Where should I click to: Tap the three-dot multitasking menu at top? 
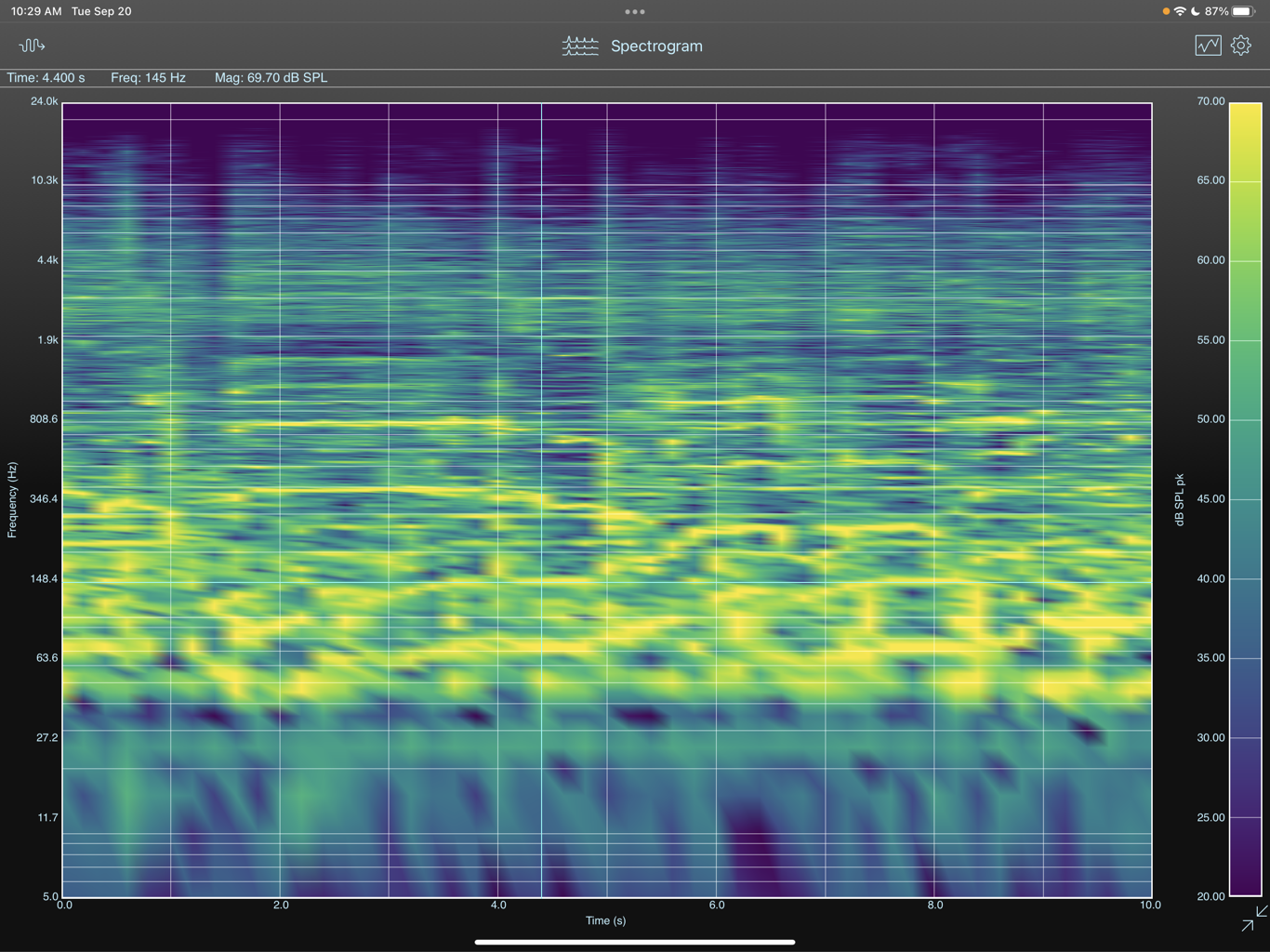[x=635, y=12]
